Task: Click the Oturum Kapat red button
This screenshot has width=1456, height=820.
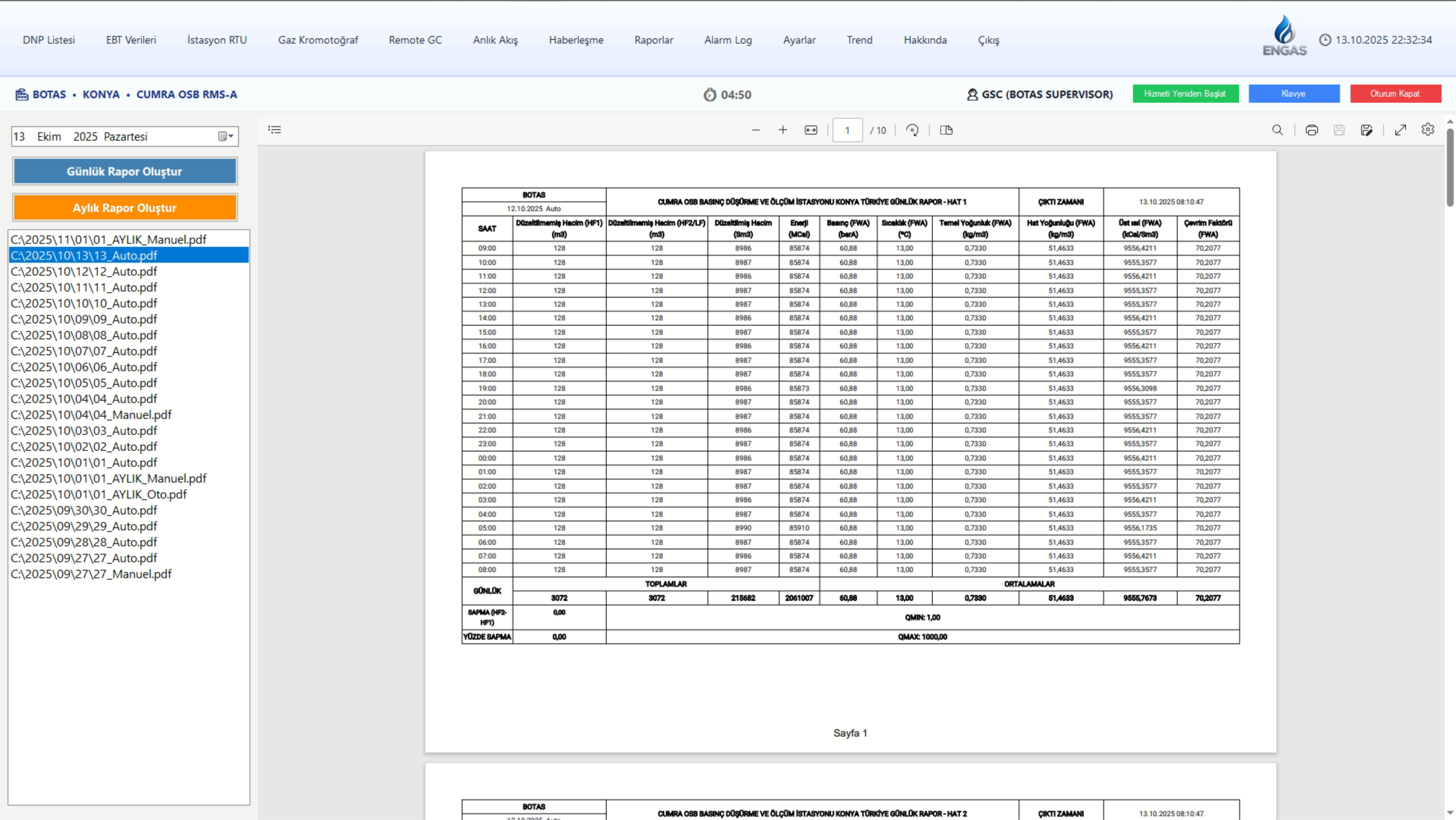Action: (x=1395, y=94)
